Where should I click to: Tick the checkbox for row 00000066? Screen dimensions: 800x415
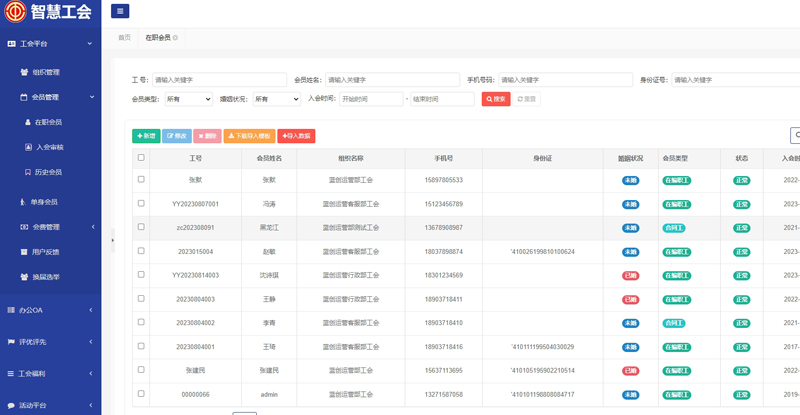coord(141,394)
